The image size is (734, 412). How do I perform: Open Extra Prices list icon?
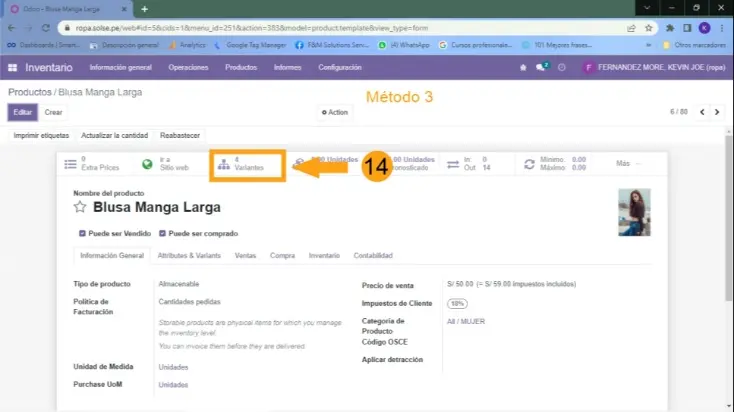tap(69, 164)
